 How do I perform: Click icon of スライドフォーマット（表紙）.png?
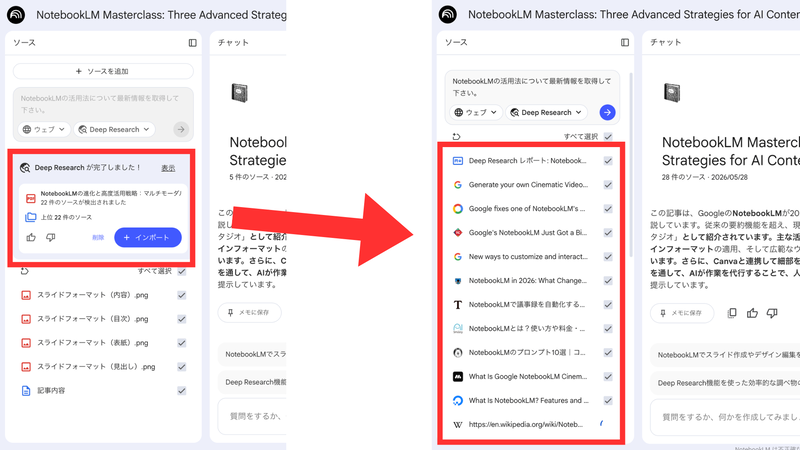[26, 343]
